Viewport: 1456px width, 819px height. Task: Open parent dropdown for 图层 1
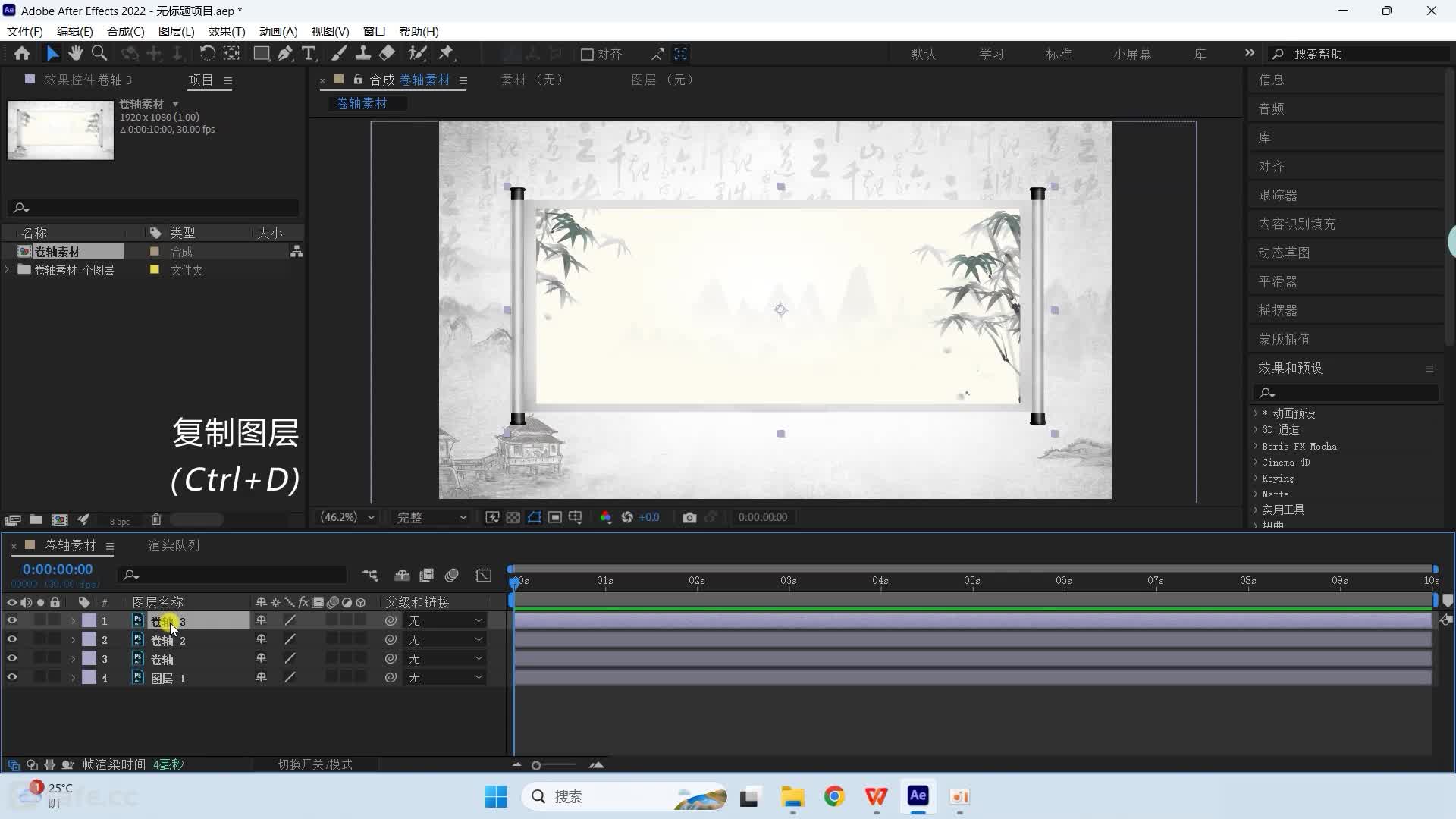444,677
